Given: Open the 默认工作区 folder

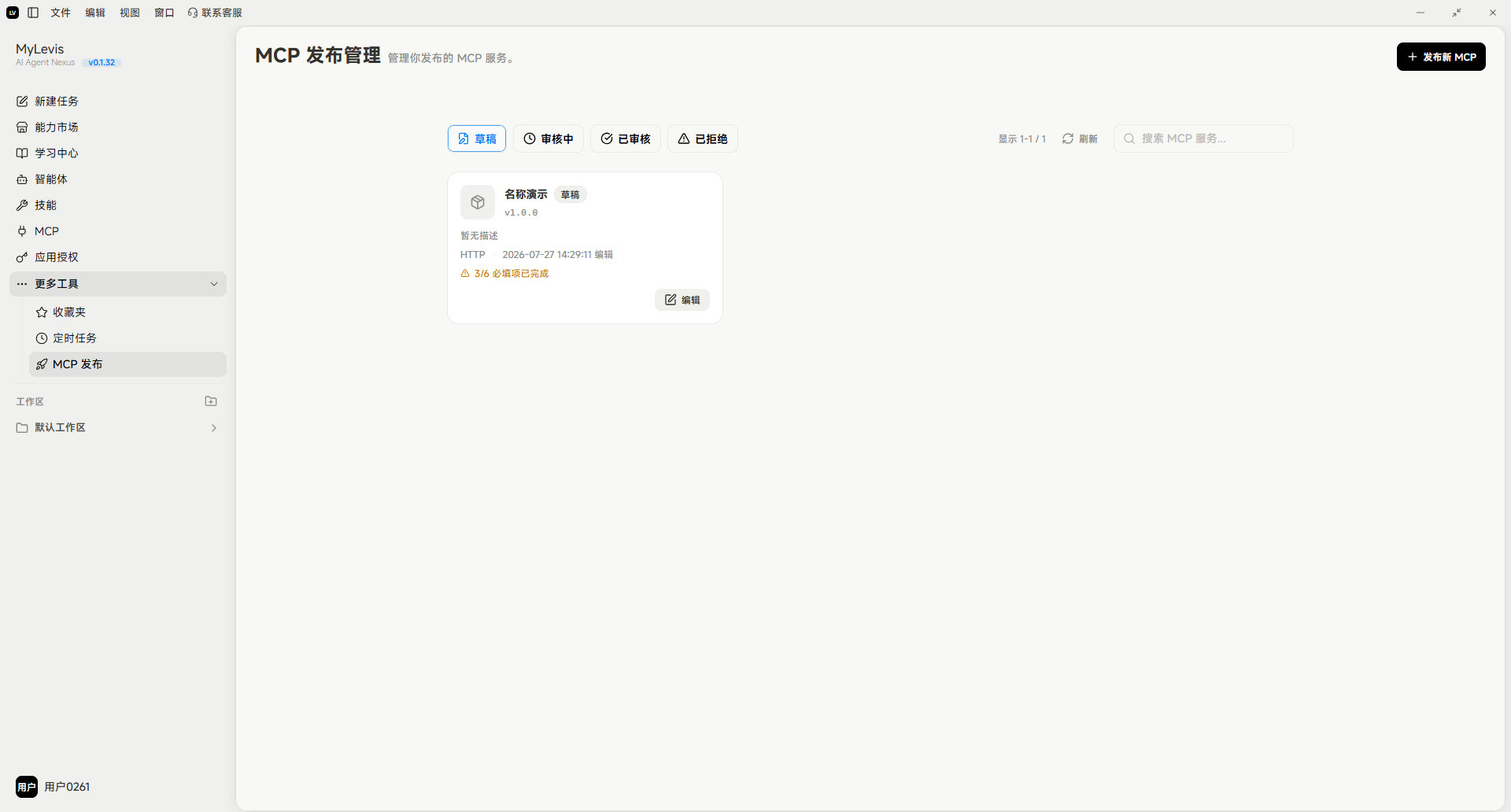Looking at the screenshot, I should point(118,427).
